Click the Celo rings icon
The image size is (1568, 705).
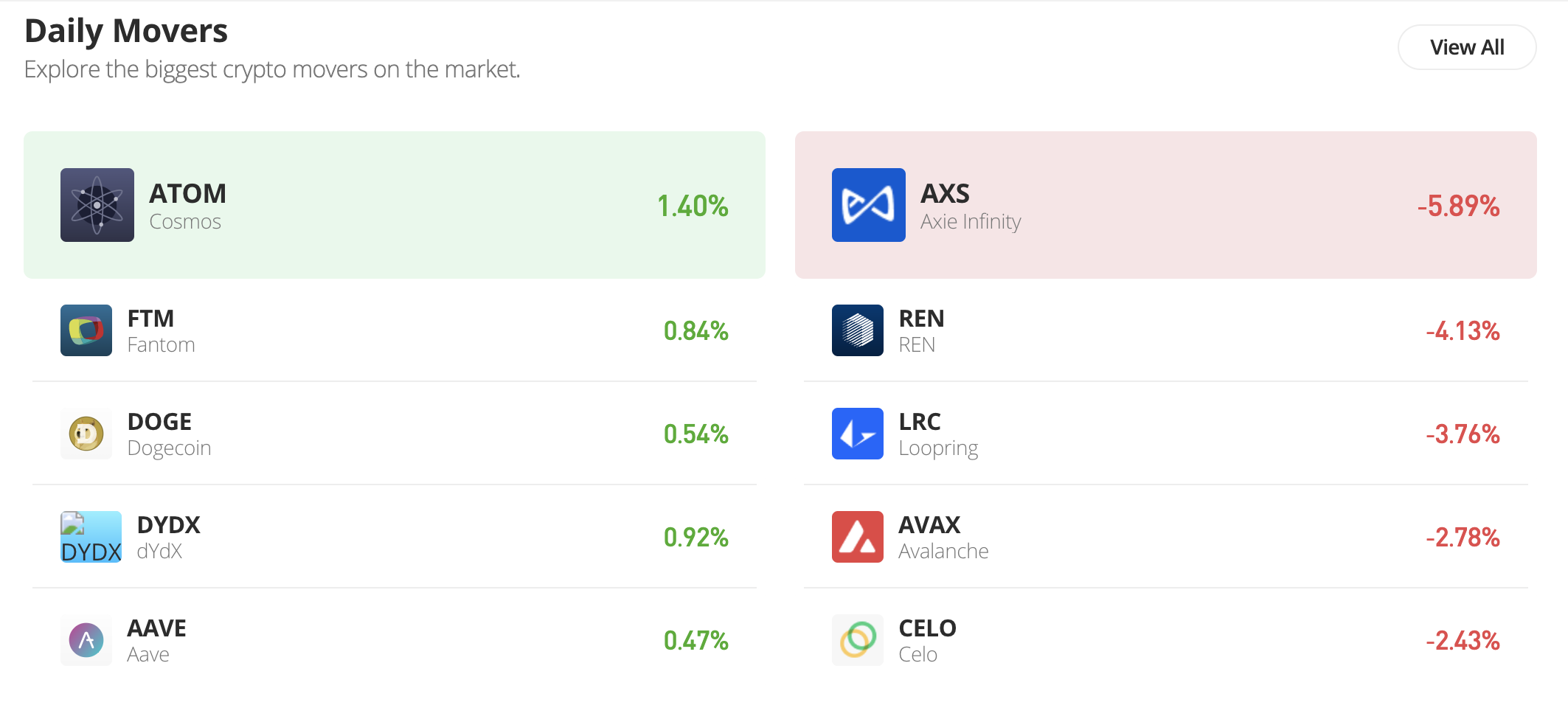tap(857, 640)
